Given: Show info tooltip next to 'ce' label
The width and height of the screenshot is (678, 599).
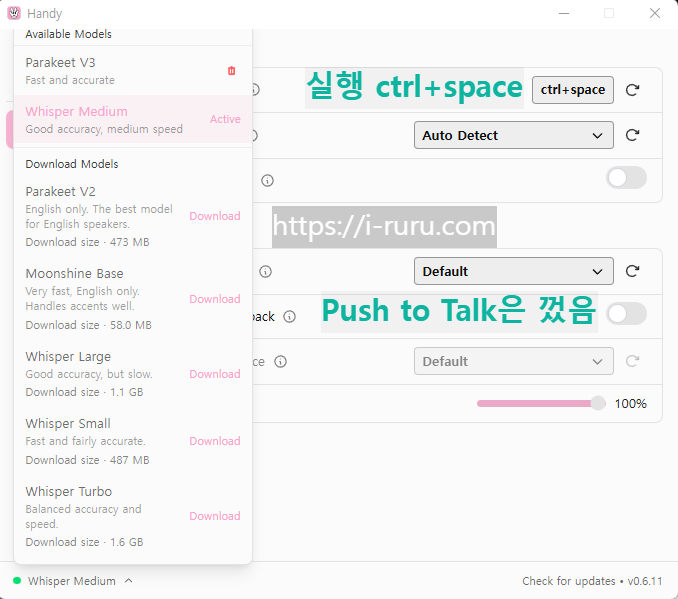Looking at the screenshot, I should (x=281, y=362).
